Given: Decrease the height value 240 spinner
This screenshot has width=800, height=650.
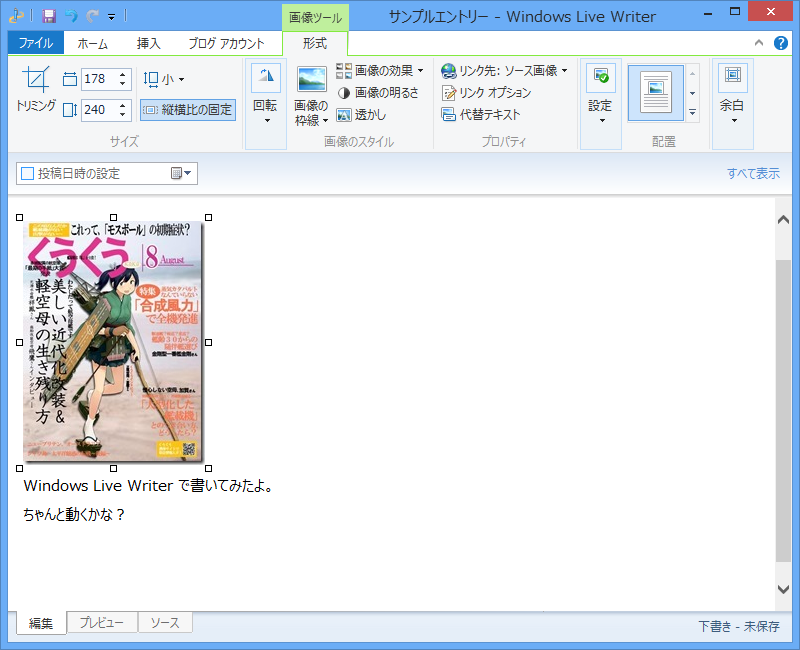Looking at the screenshot, I should point(122,114).
